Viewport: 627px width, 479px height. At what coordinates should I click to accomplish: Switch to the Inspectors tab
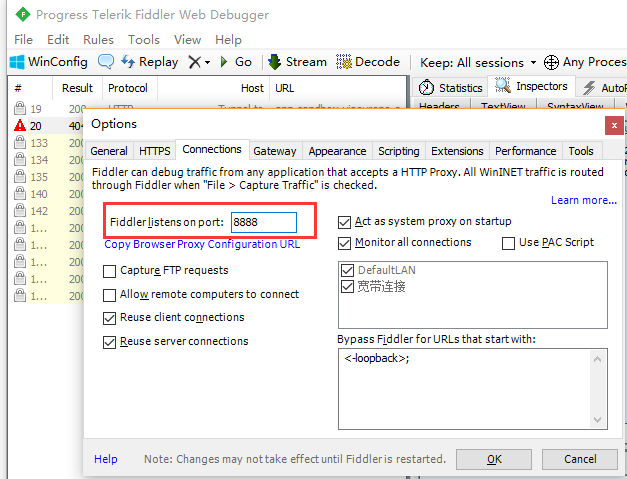531,86
